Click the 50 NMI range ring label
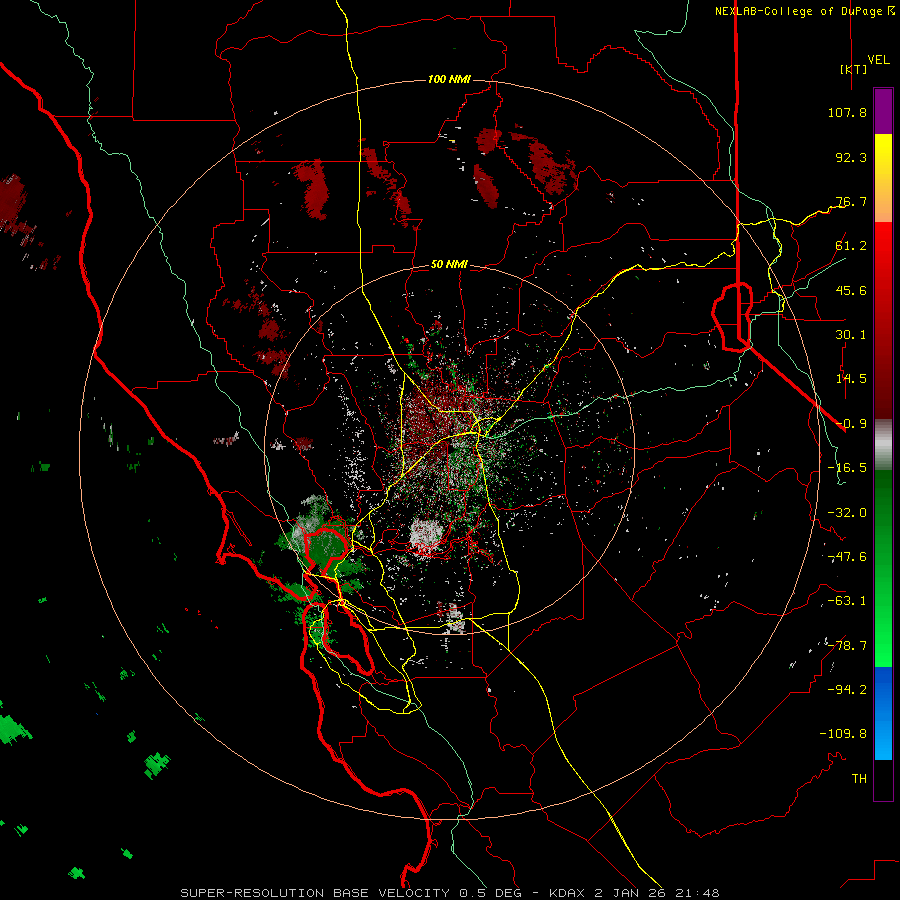This screenshot has height=900, width=900. 449,264
